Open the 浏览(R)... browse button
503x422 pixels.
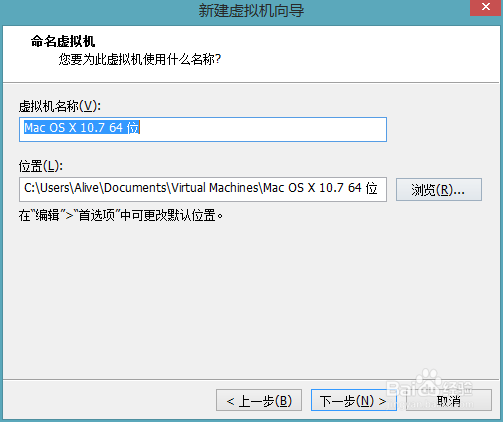point(439,189)
